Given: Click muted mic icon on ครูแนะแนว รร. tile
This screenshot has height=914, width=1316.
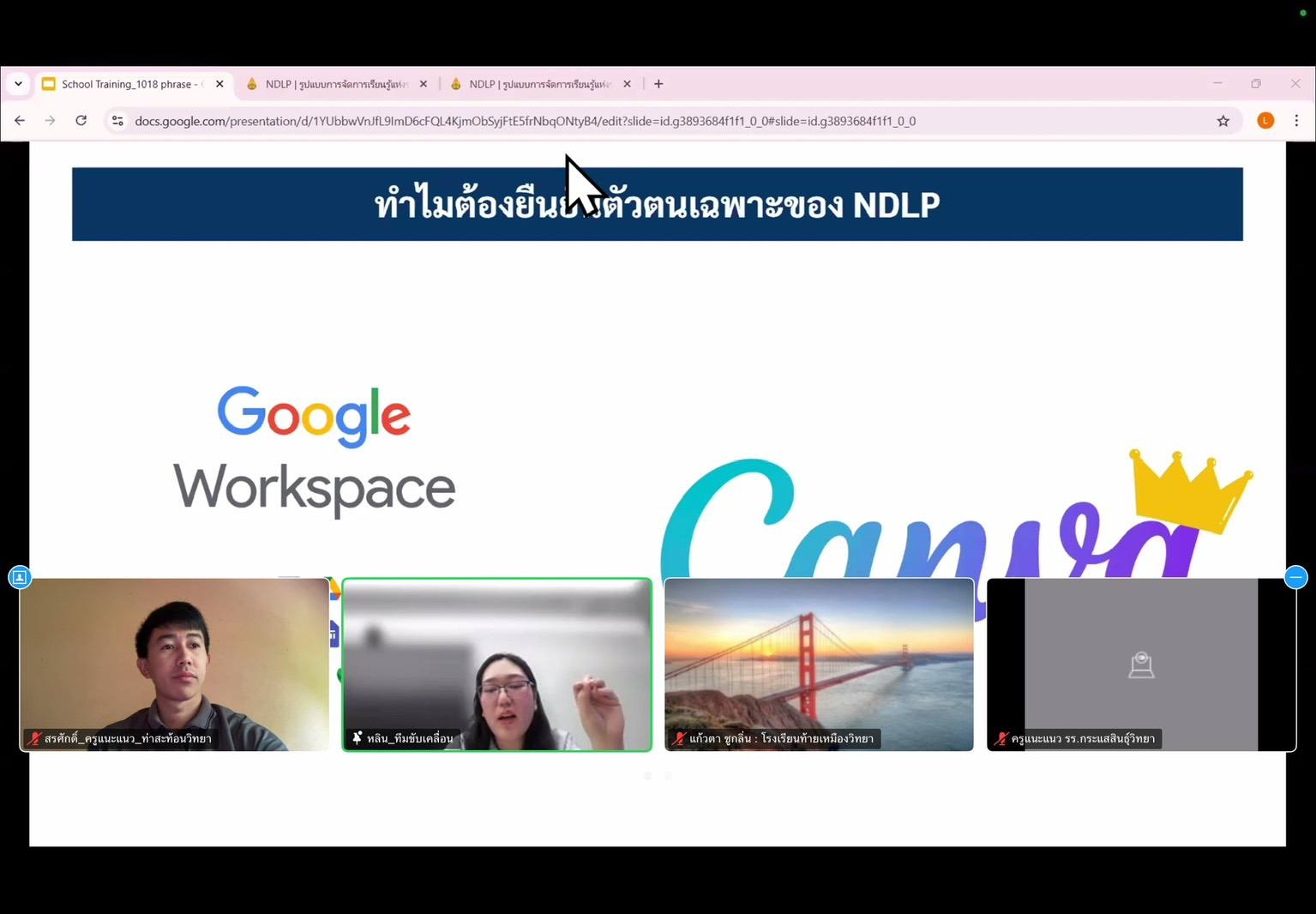Looking at the screenshot, I should pyautogui.click(x=1001, y=738).
